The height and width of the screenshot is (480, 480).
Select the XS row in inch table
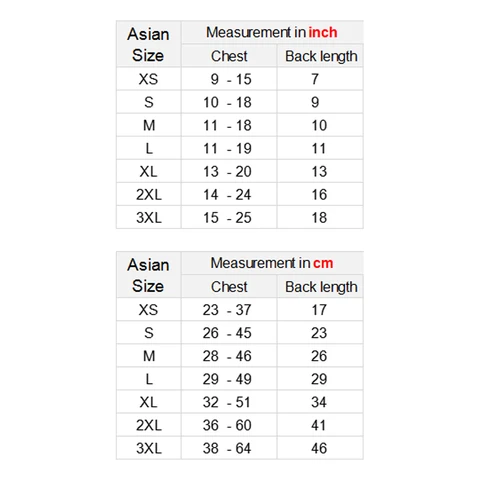pos(240,79)
